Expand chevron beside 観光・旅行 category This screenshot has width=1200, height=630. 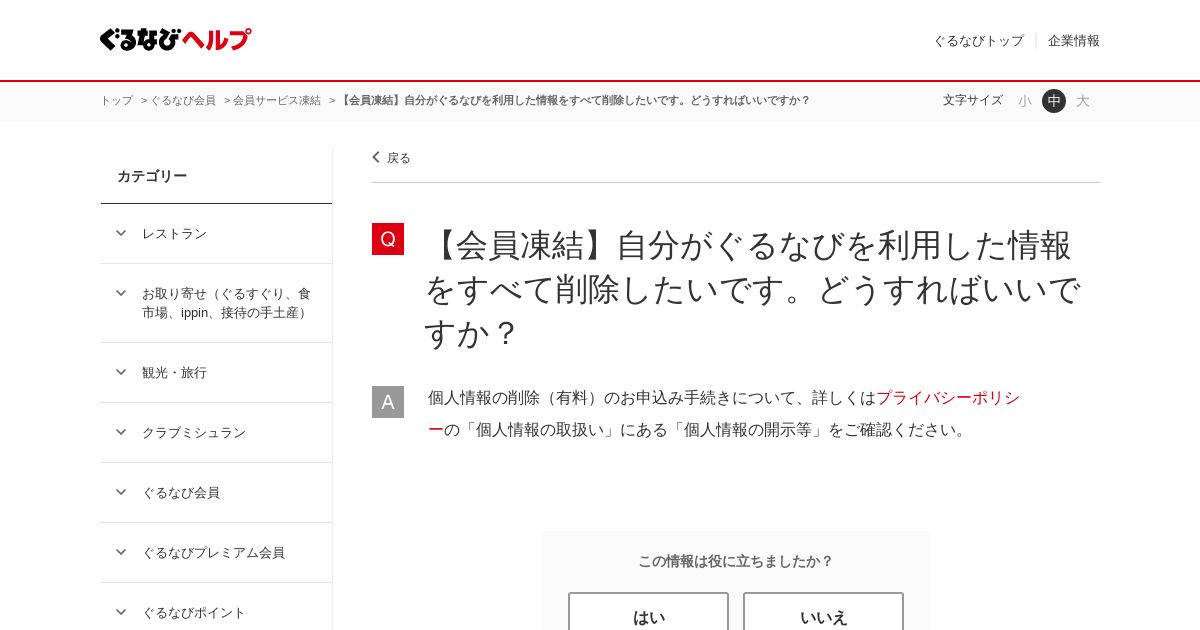(x=121, y=372)
